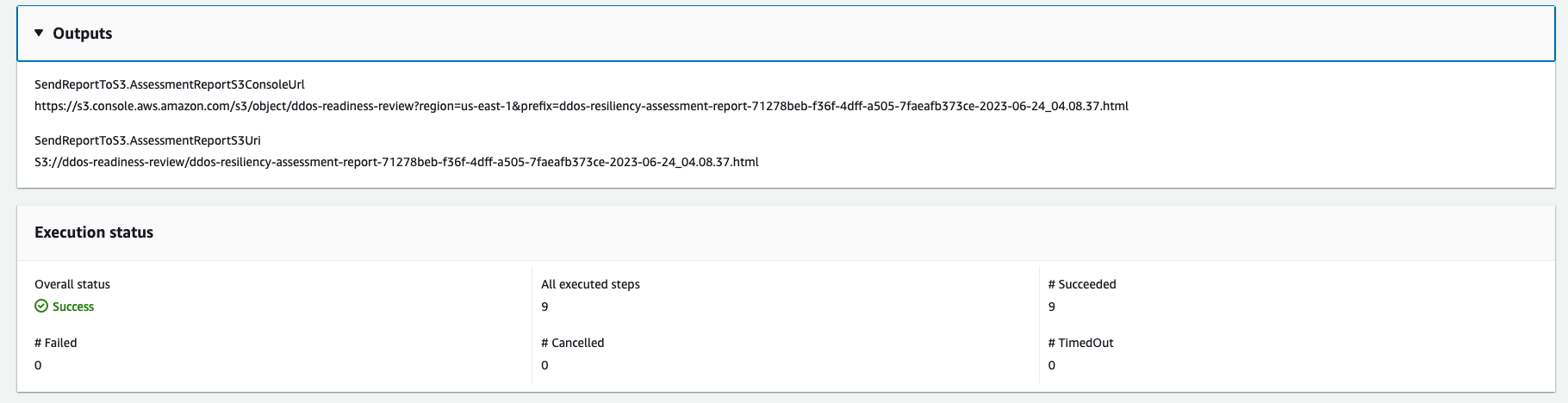Collapse the Outputs section triangle
Image resolution: width=1568 pixels, height=403 pixels.
pos(39,33)
